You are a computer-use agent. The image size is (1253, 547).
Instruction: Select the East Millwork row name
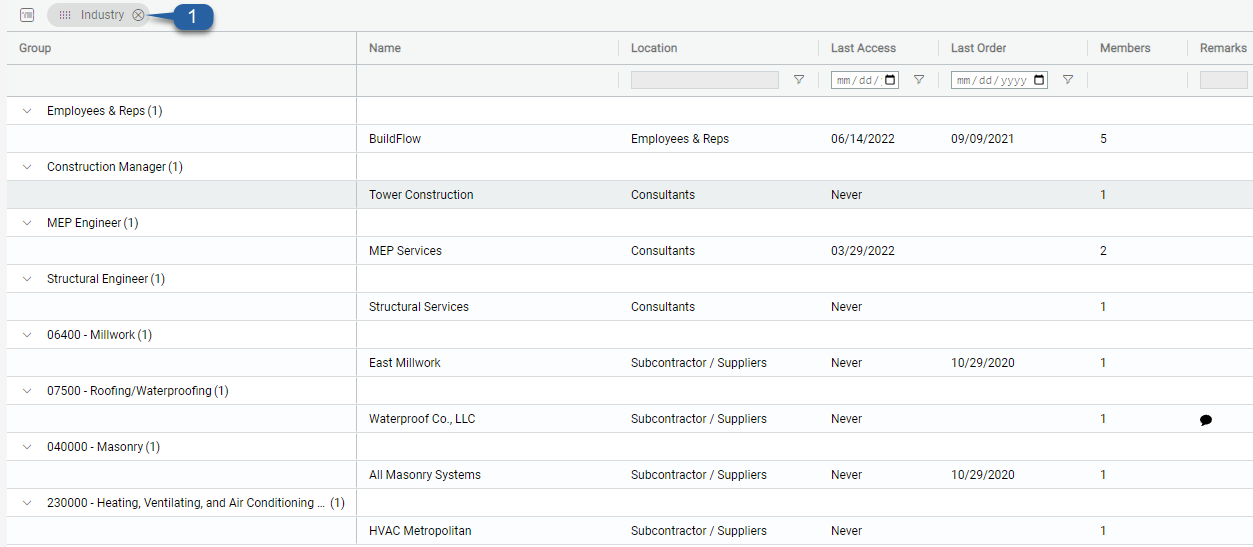click(405, 363)
